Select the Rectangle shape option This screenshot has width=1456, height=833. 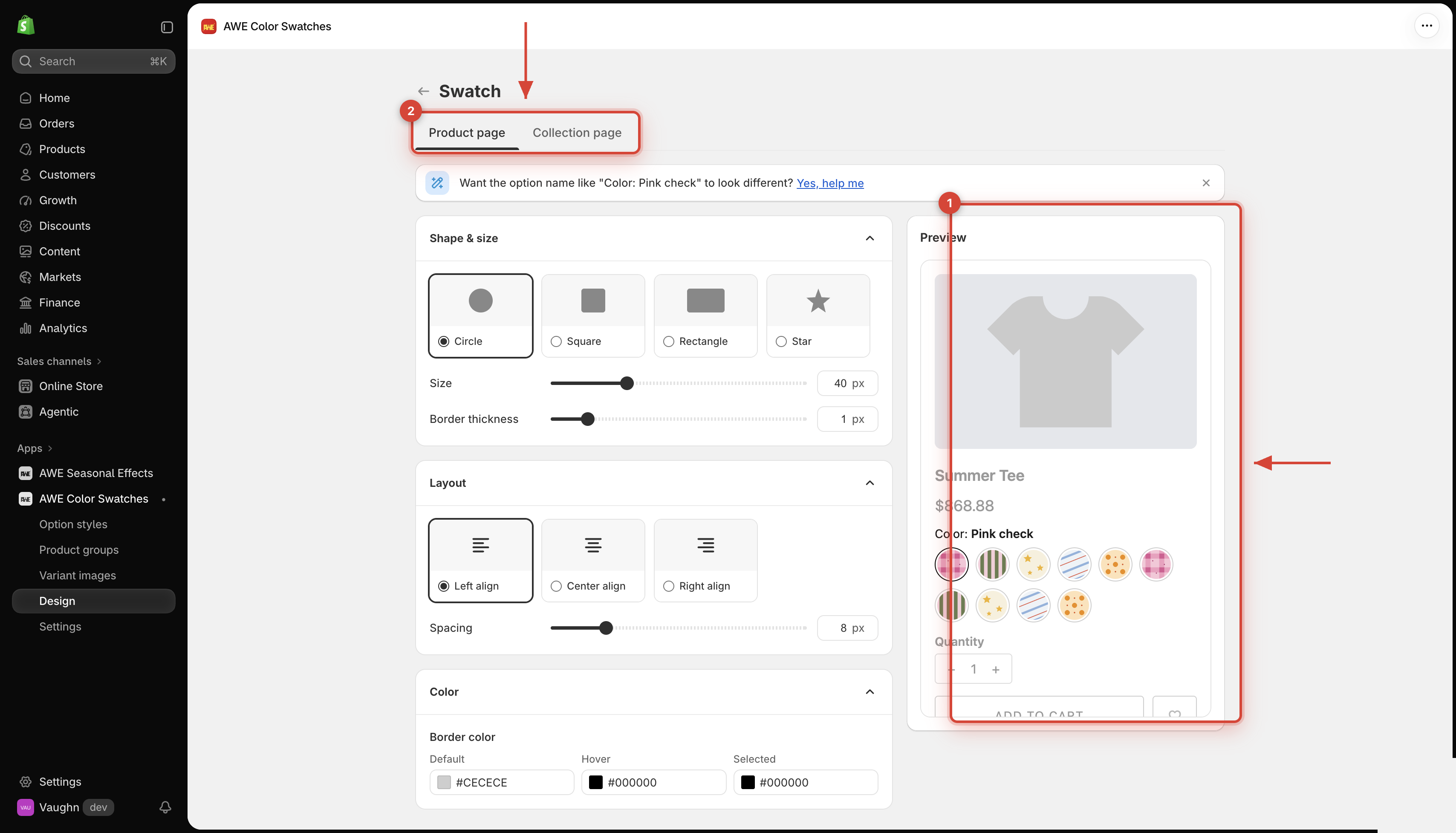click(705, 316)
